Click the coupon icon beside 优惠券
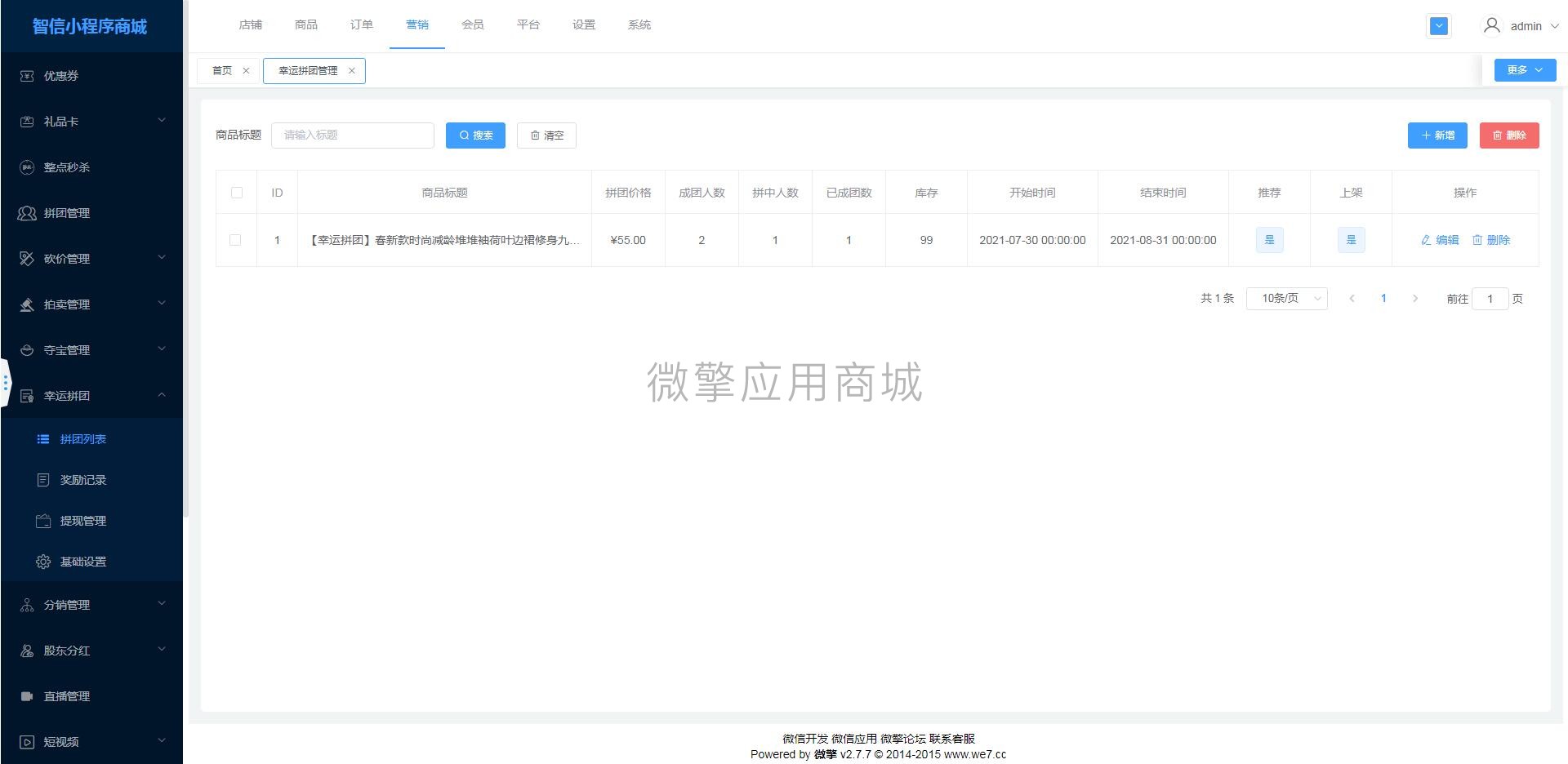Screen dimensions: 1568x764 click(27, 76)
